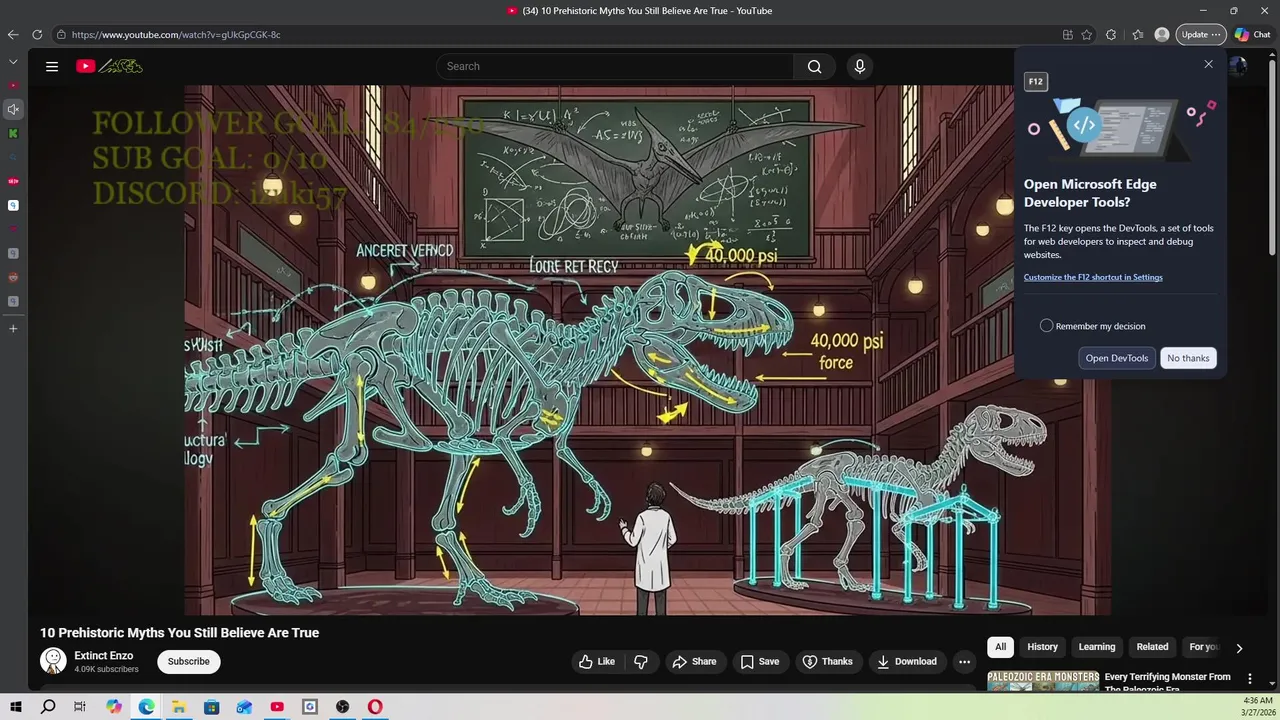This screenshot has width=1280, height=720.
Task: Click the video player area
Action: coord(647,350)
